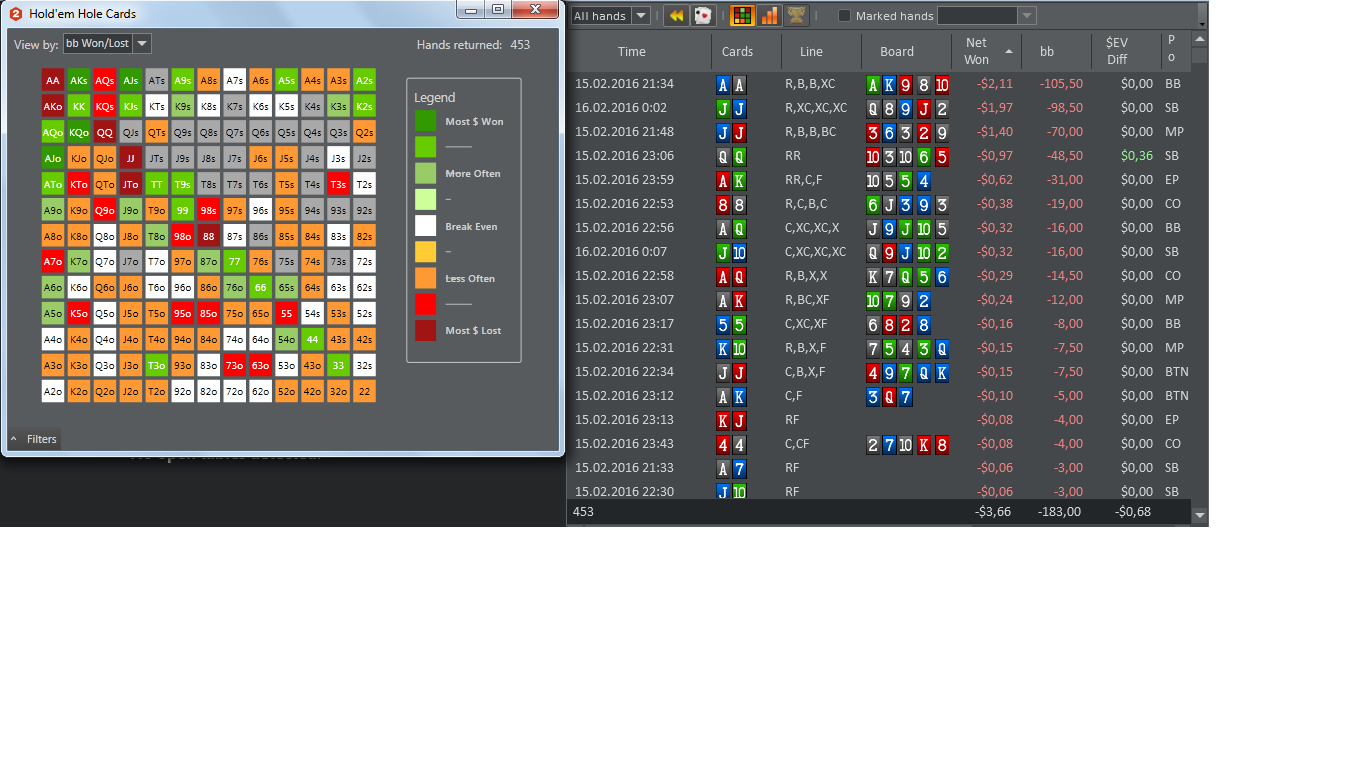This screenshot has height=768, width=1366.
Task: Open the orange bar chart icon
Action: coord(769,16)
